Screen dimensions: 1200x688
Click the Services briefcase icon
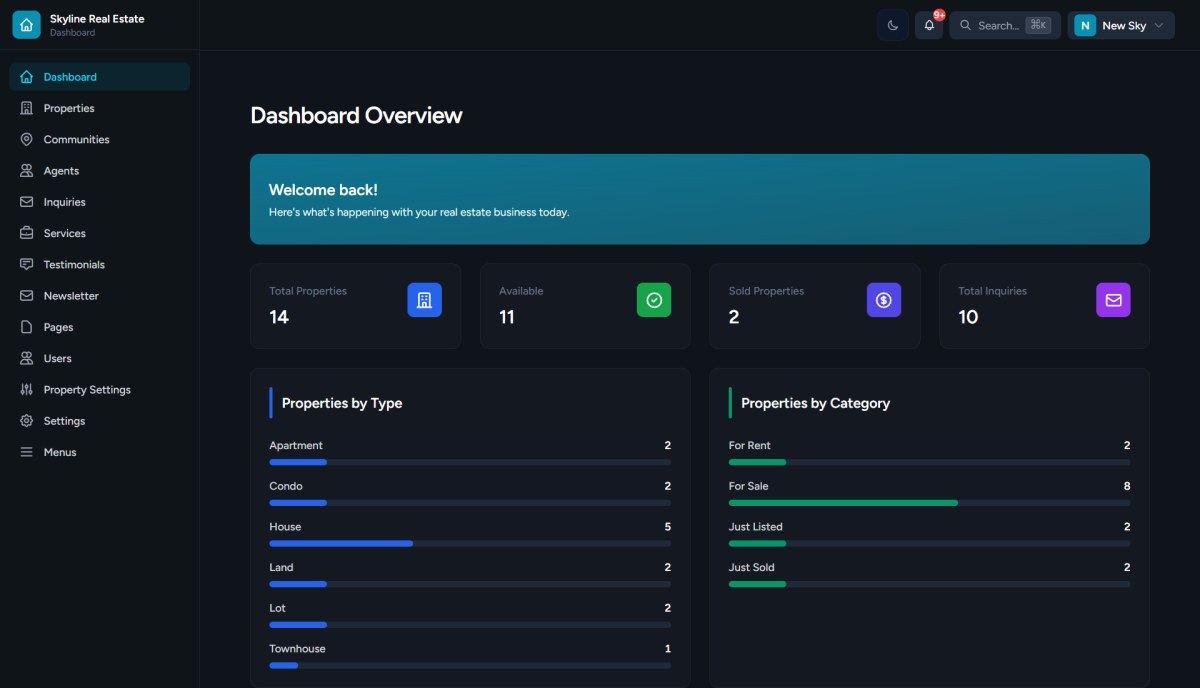point(27,233)
